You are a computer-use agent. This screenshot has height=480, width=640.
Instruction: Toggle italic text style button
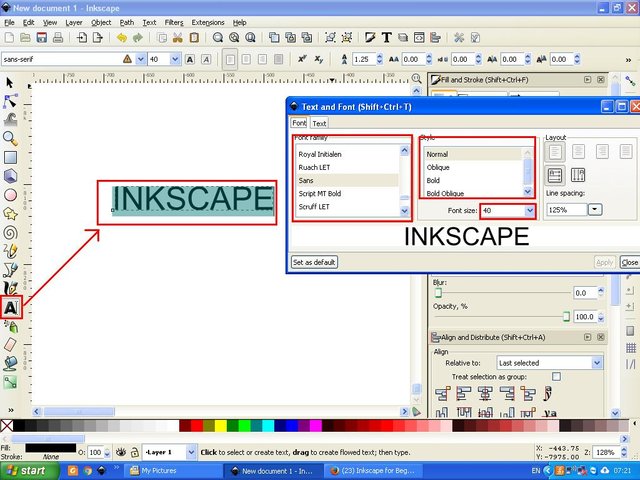(x=206, y=60)
